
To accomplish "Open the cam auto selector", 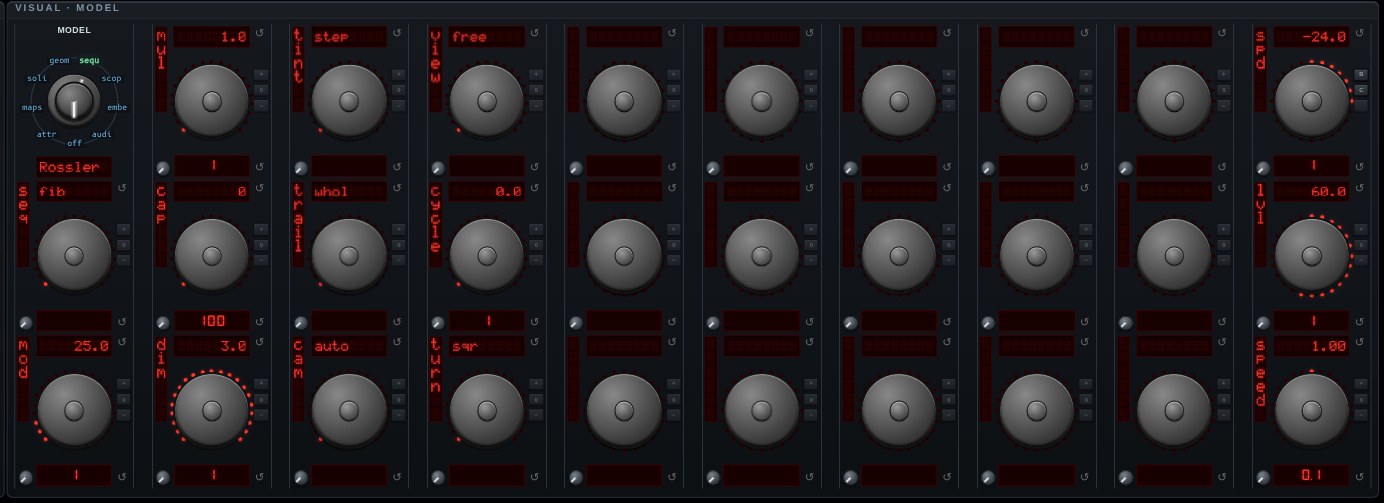I will (349, 346).
